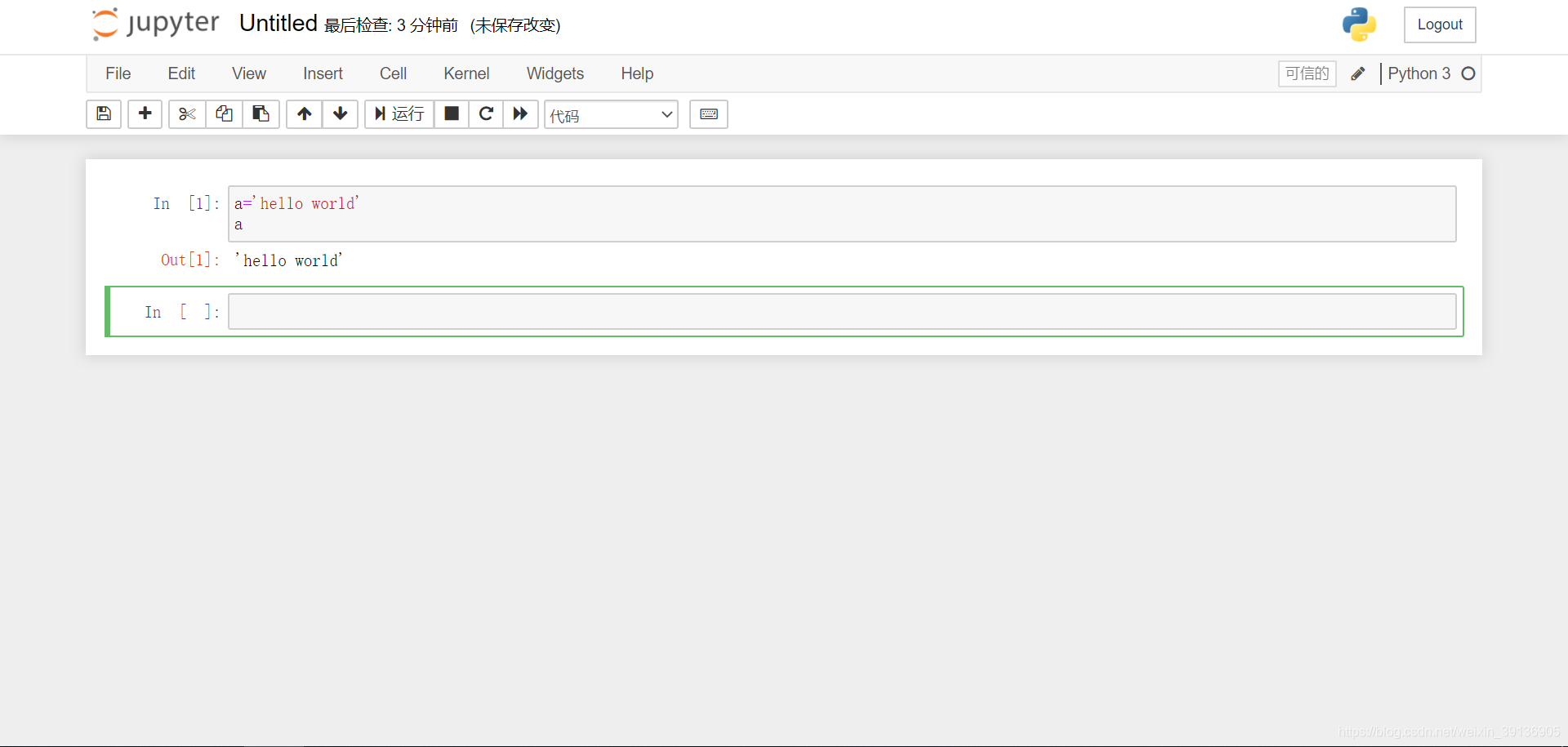Image resolution: width=1568 pixels, height=747 pixels.
Task: Click the Out[1] output prompt
Action: pos(190,260)
